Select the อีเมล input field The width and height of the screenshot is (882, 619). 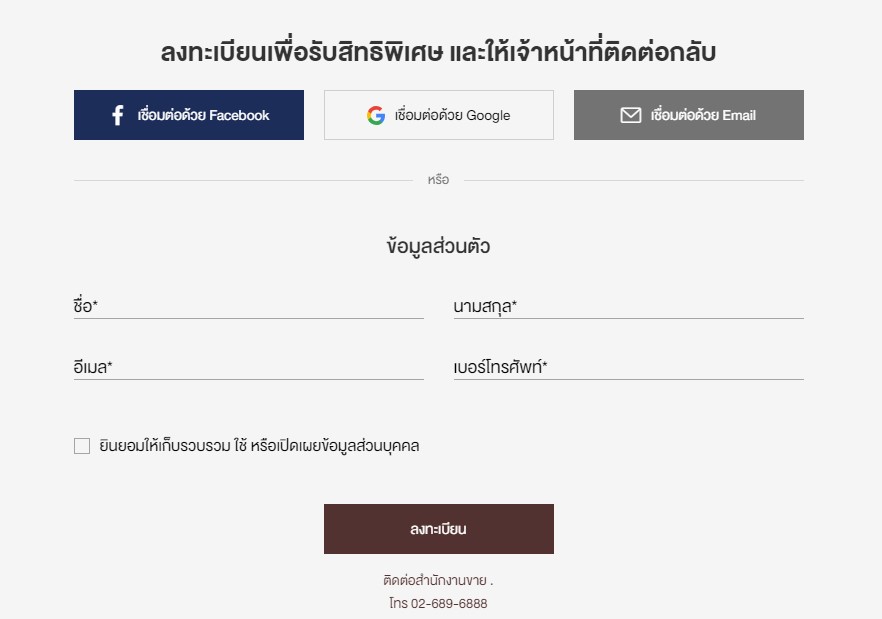(x=249, y=367)
